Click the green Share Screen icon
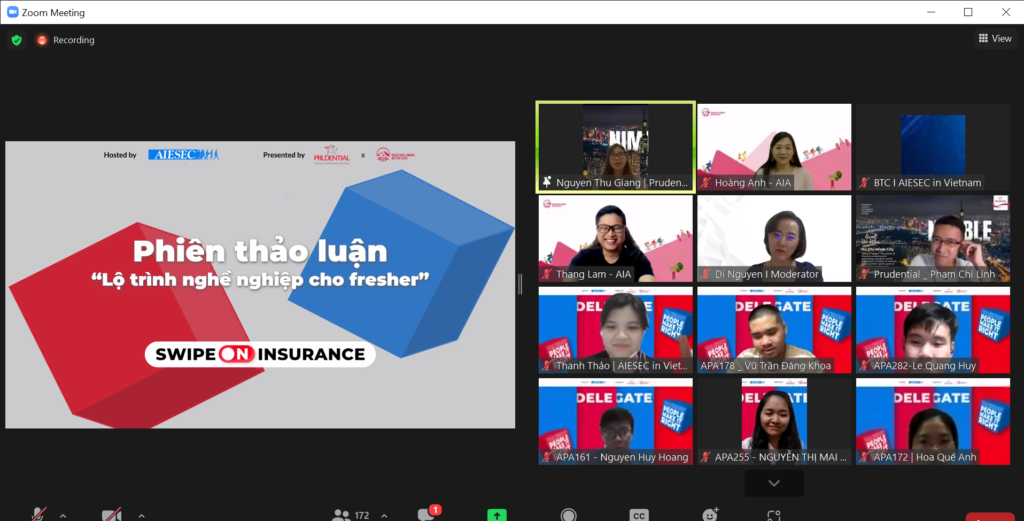This screenshot has height=521, width=1024. [497, 514]
